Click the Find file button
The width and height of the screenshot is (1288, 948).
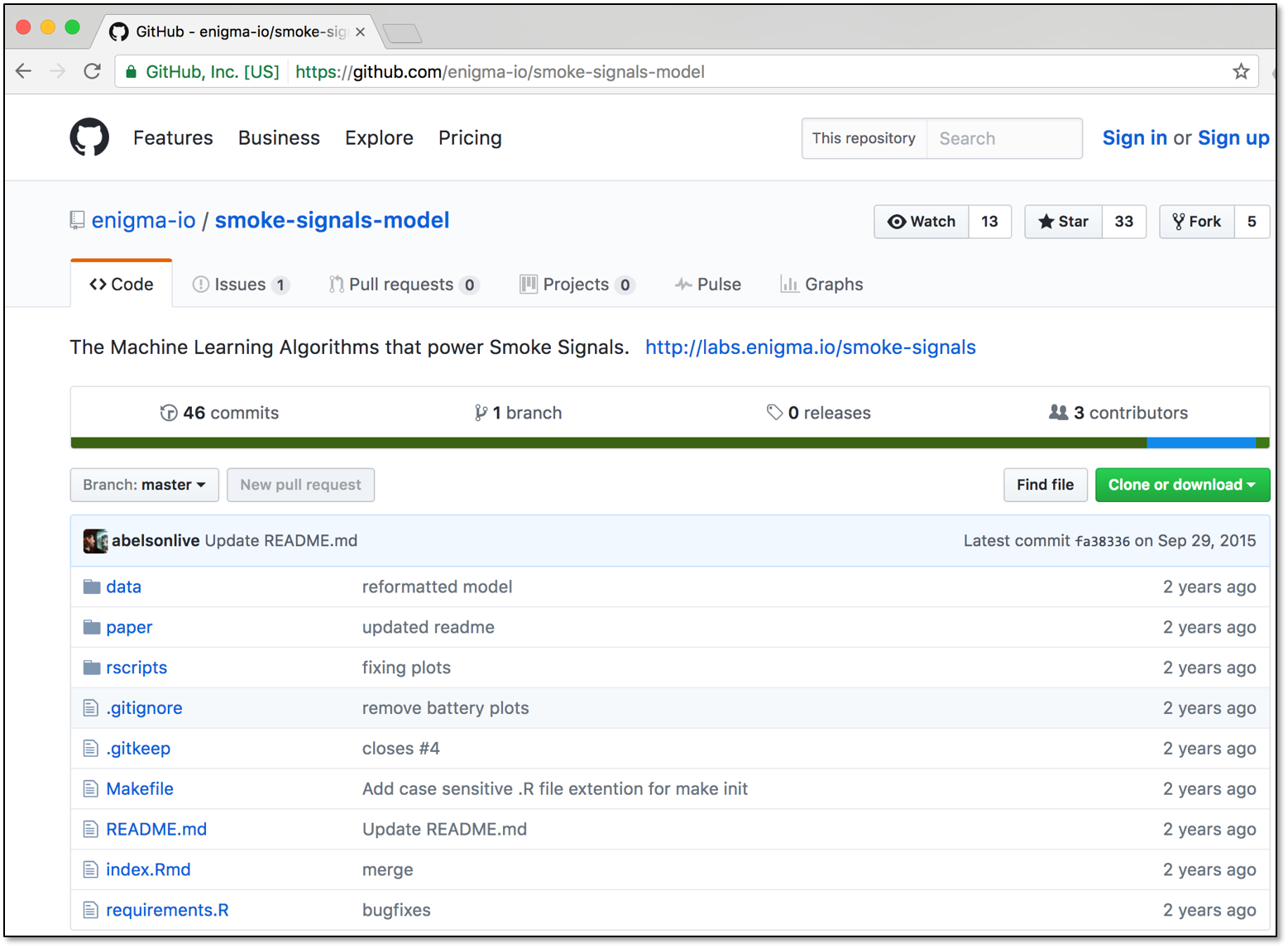point(1046,486)
